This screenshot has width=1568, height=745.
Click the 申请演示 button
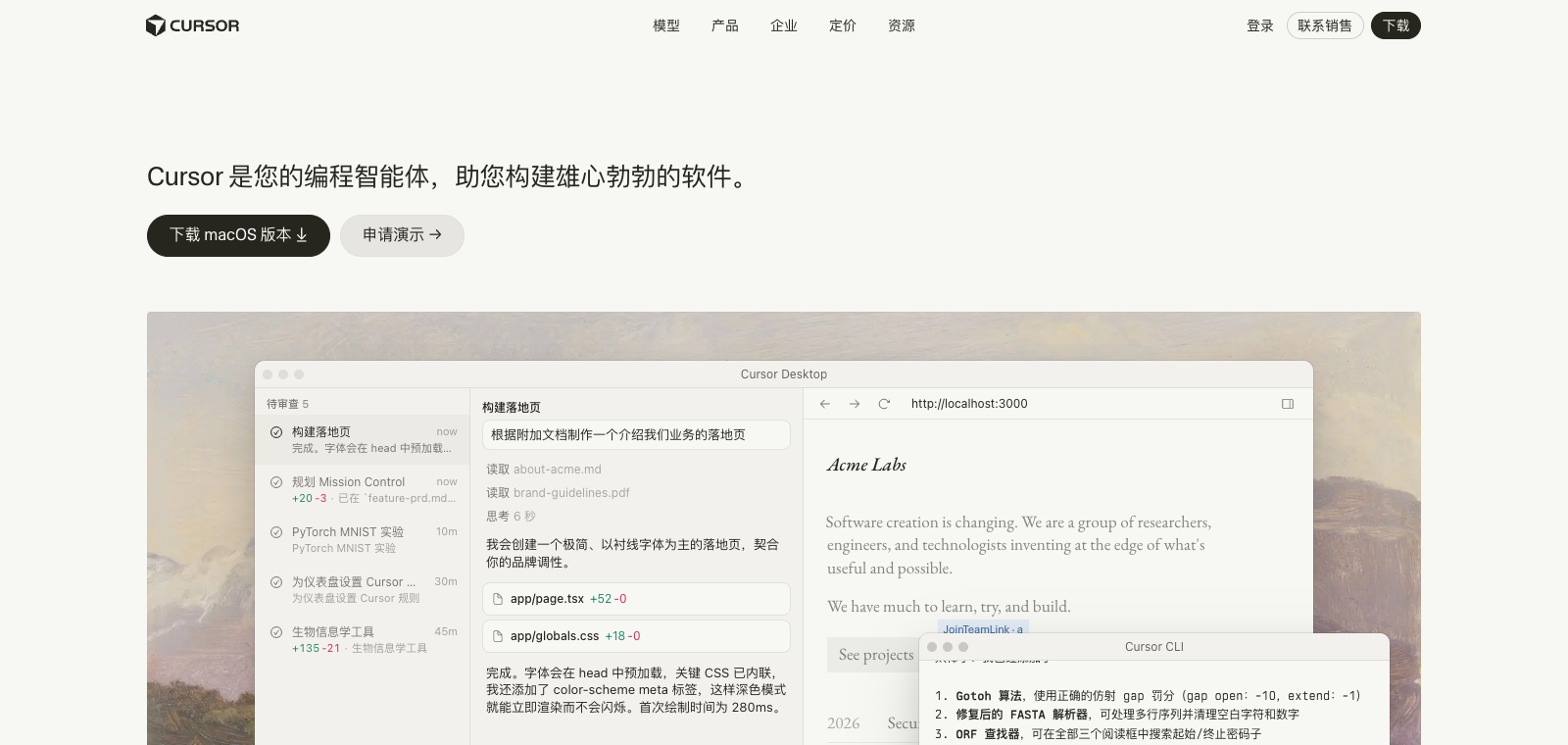point(402,235)
